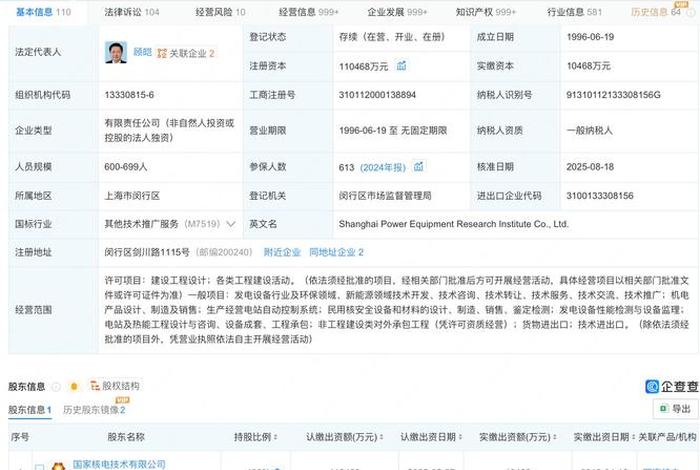Select the 历史股东镜像 2 sub-tab
700x470 pixels.
tap(94, 410)
